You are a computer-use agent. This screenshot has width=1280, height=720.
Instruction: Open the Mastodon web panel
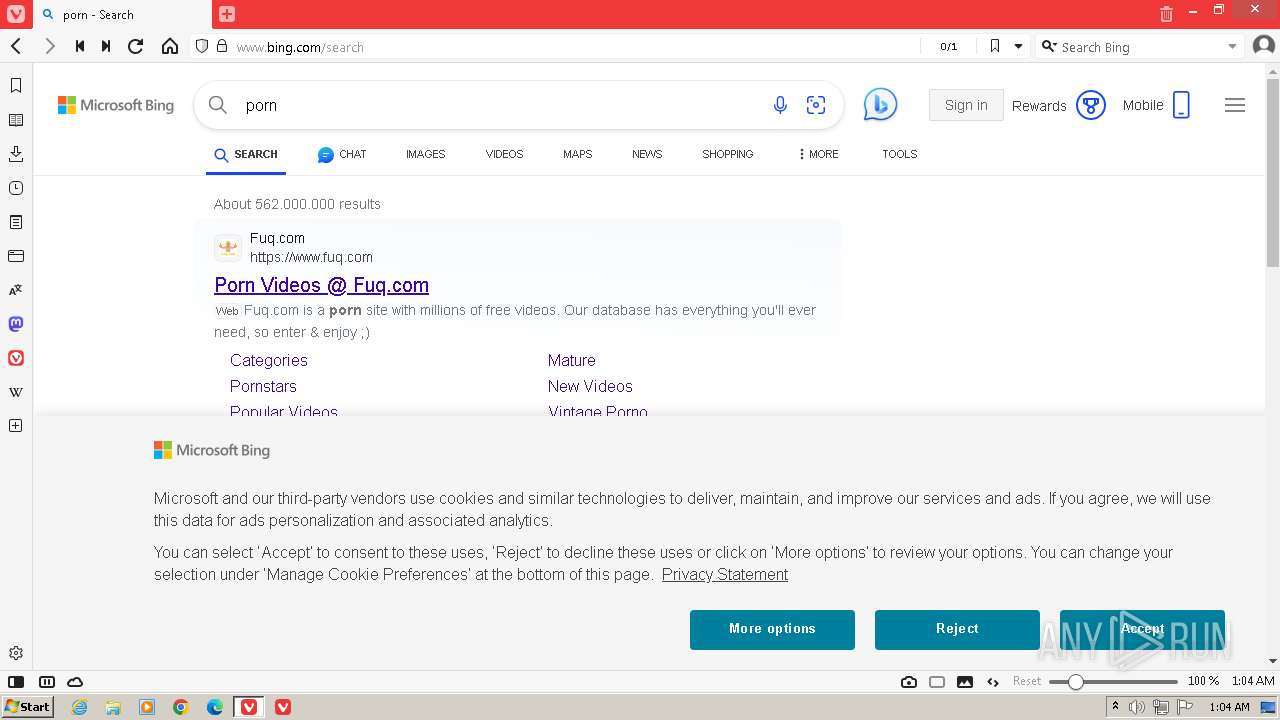[x=16, y=324]
